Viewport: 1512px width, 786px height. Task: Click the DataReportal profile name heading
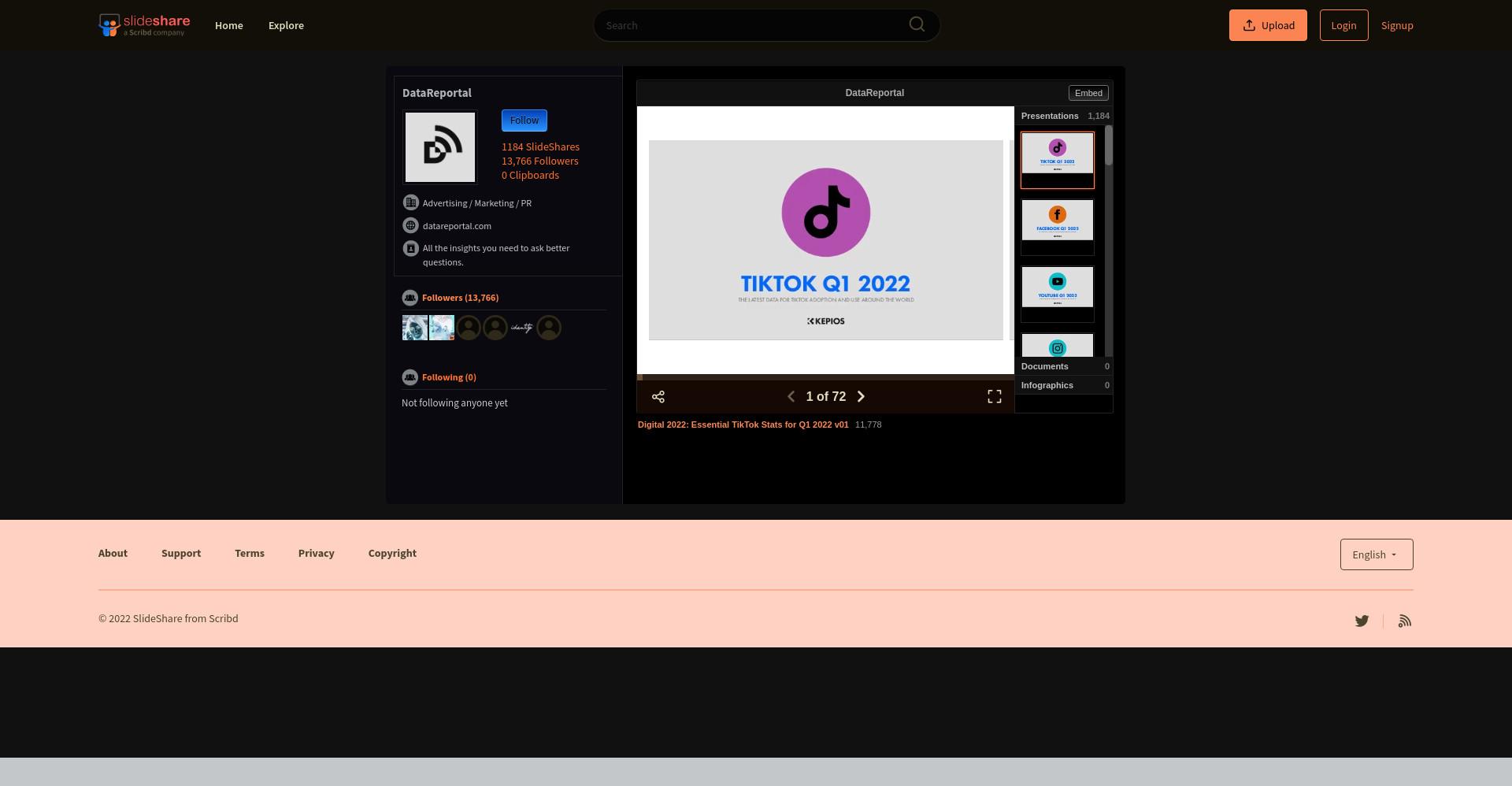tap(437, 93)
